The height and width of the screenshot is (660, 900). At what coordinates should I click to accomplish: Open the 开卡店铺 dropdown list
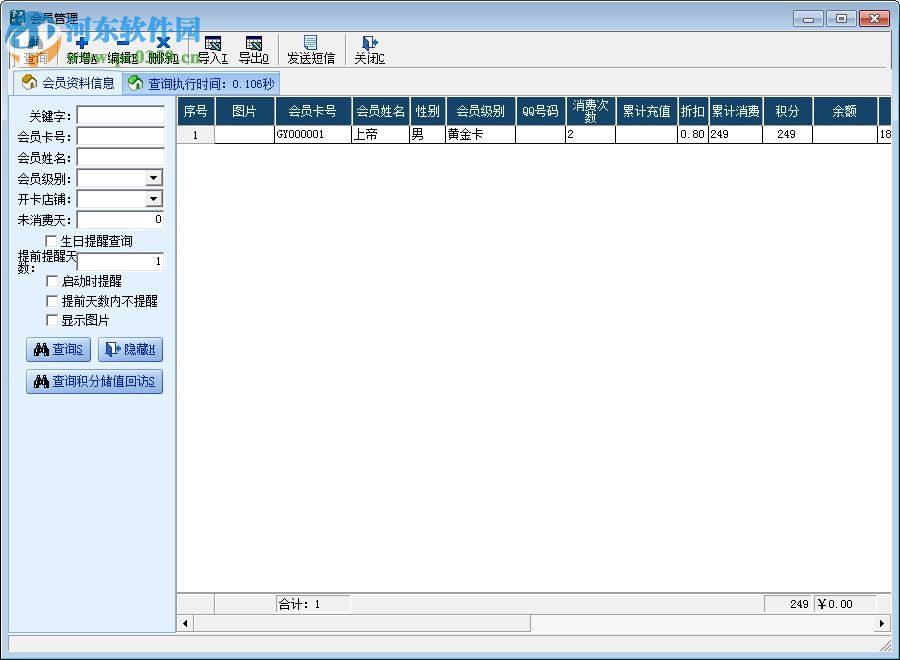click(x=153, y=199)
